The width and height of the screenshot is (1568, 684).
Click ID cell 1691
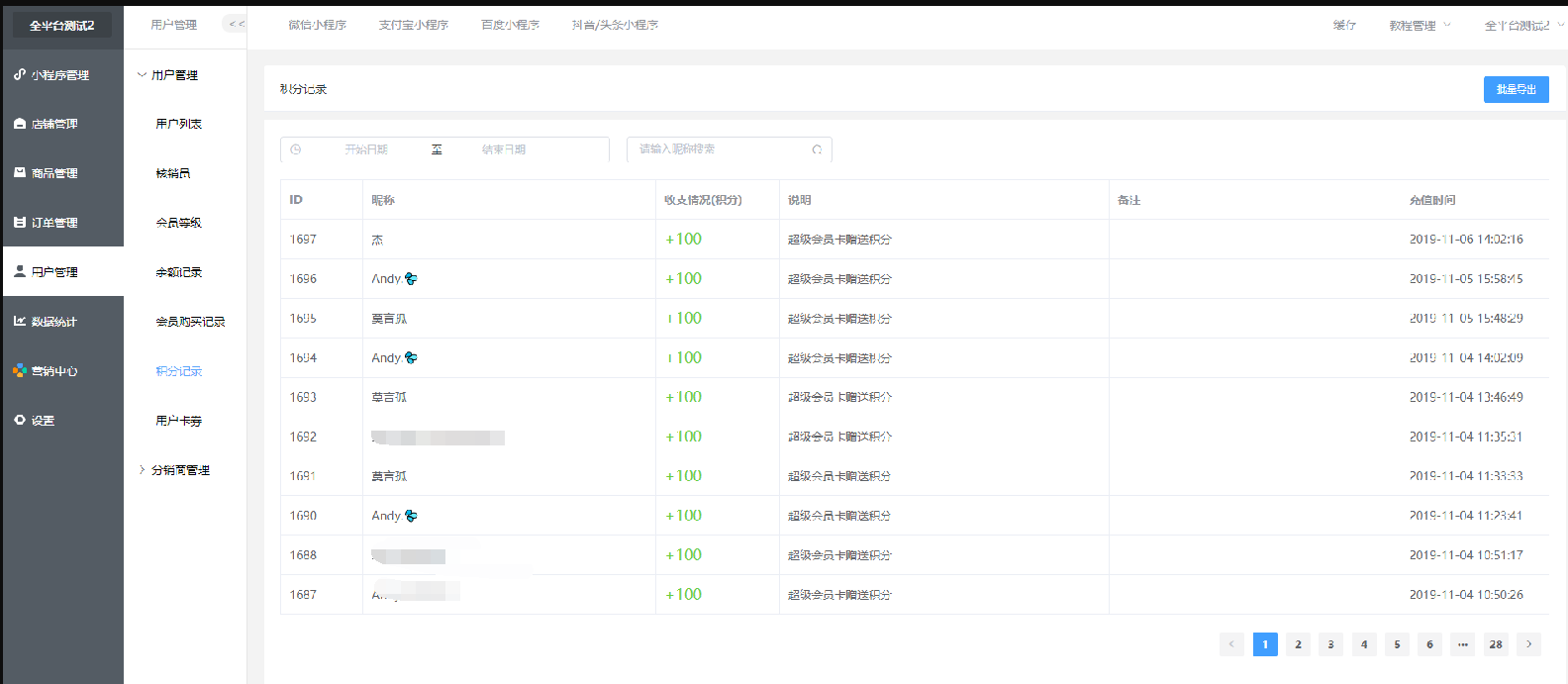(x=303, y=476)
